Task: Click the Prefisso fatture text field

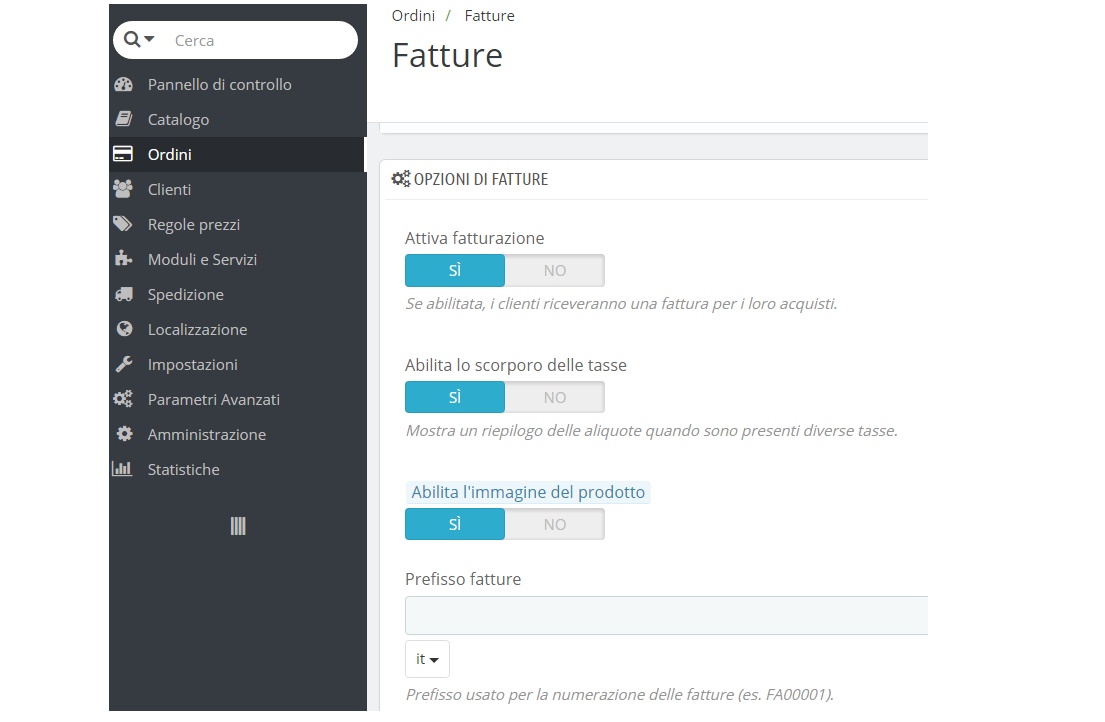Action: [x=666, y=616]
